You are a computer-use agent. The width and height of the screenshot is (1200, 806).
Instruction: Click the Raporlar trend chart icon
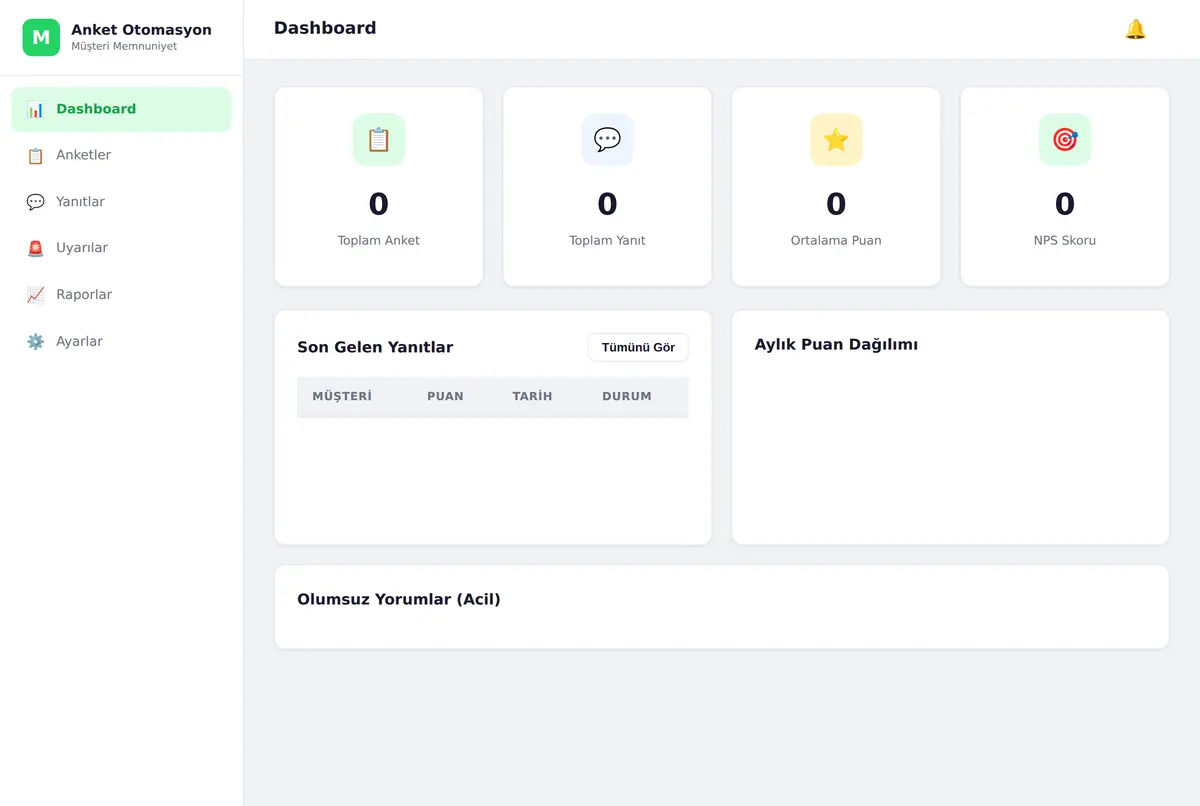pos(35,295)
